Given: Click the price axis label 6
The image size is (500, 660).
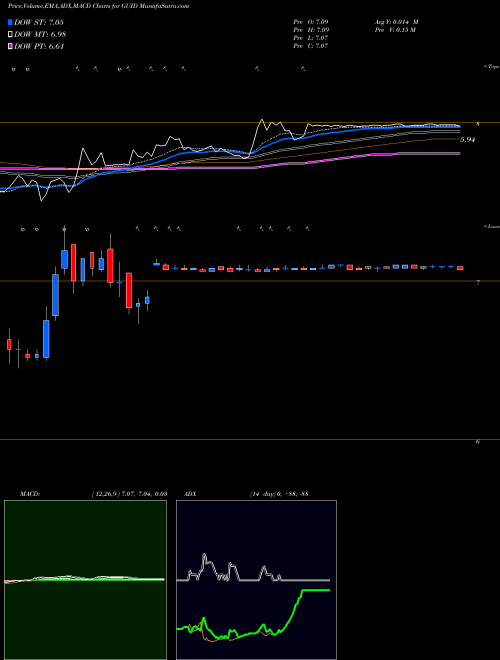Looking at the screenshot, I should [478, 442].
